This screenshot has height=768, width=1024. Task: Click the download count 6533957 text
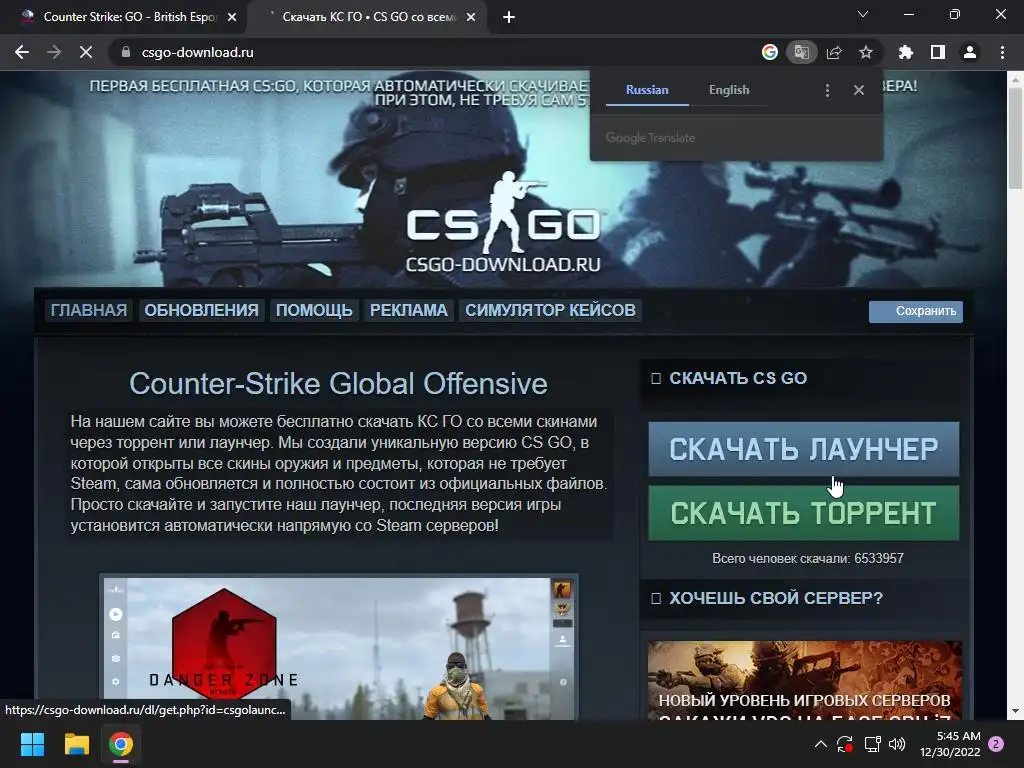tap(808, 558)
